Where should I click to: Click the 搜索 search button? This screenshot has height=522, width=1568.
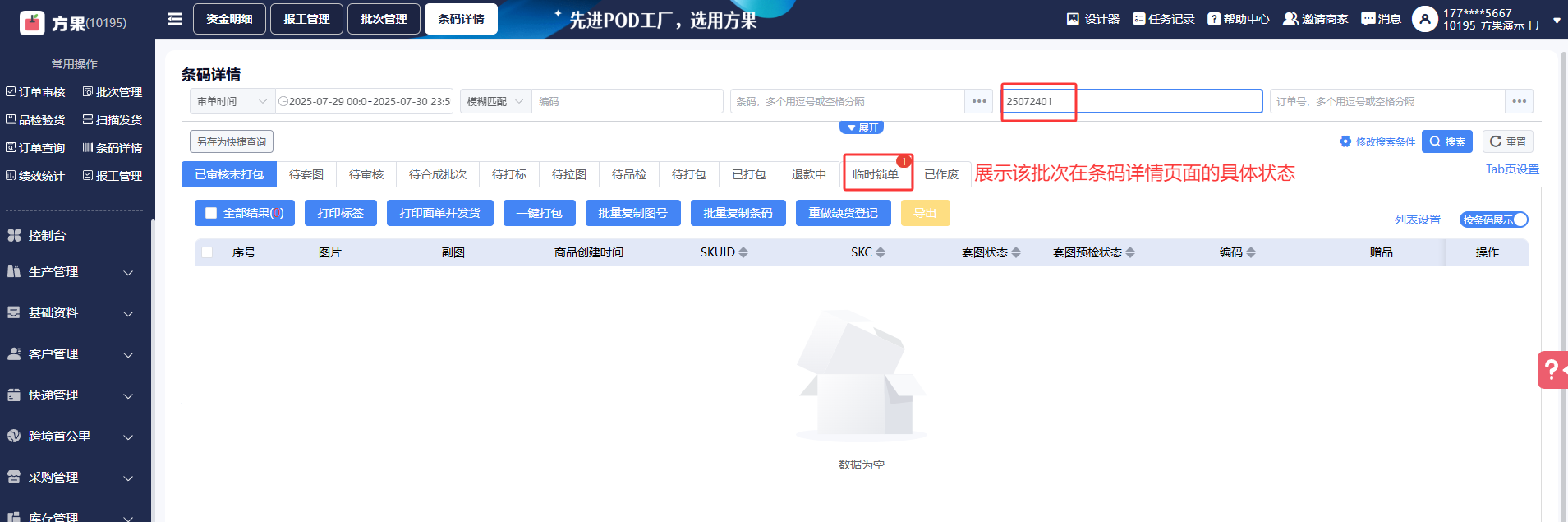pos(1447,141)
